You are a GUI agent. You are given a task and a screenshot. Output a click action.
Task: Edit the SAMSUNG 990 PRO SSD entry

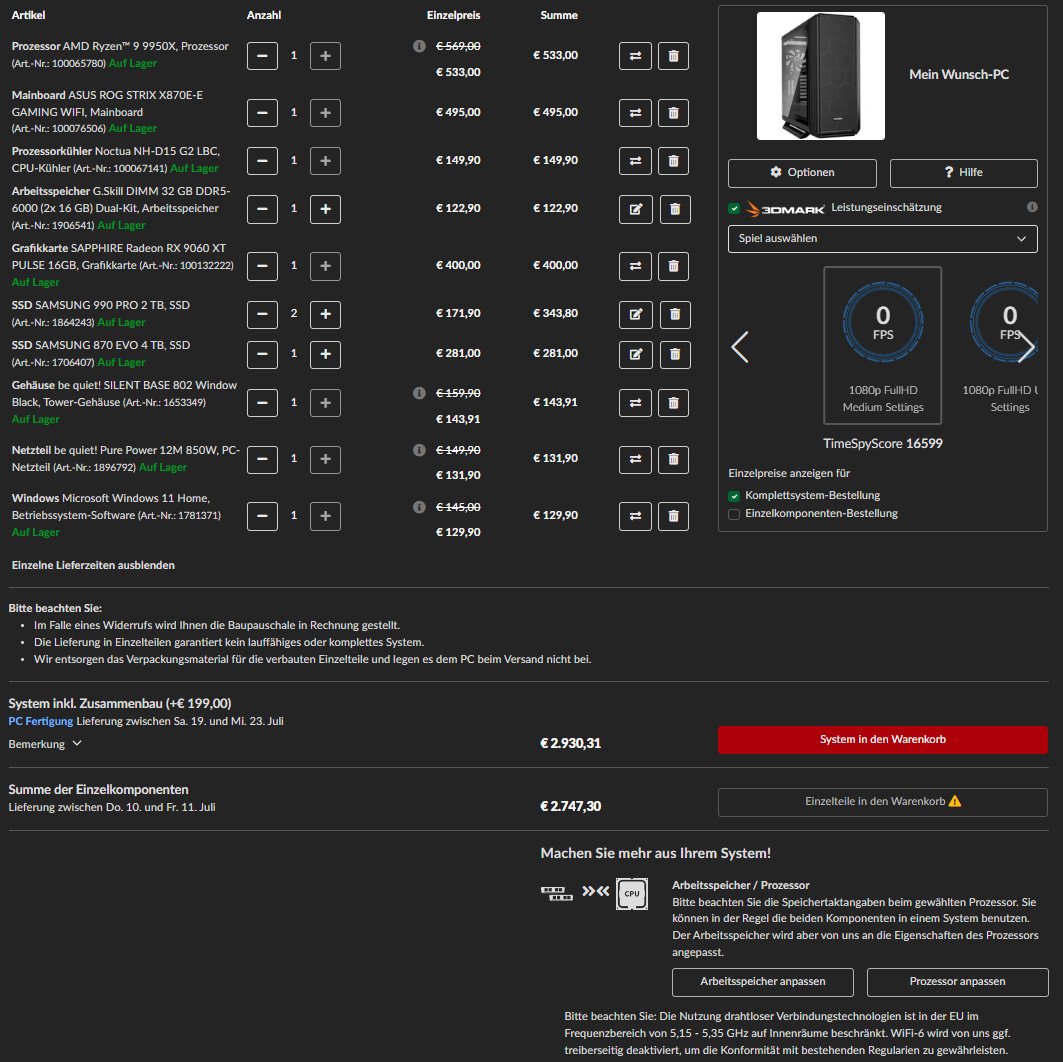(x=636, y=314)
